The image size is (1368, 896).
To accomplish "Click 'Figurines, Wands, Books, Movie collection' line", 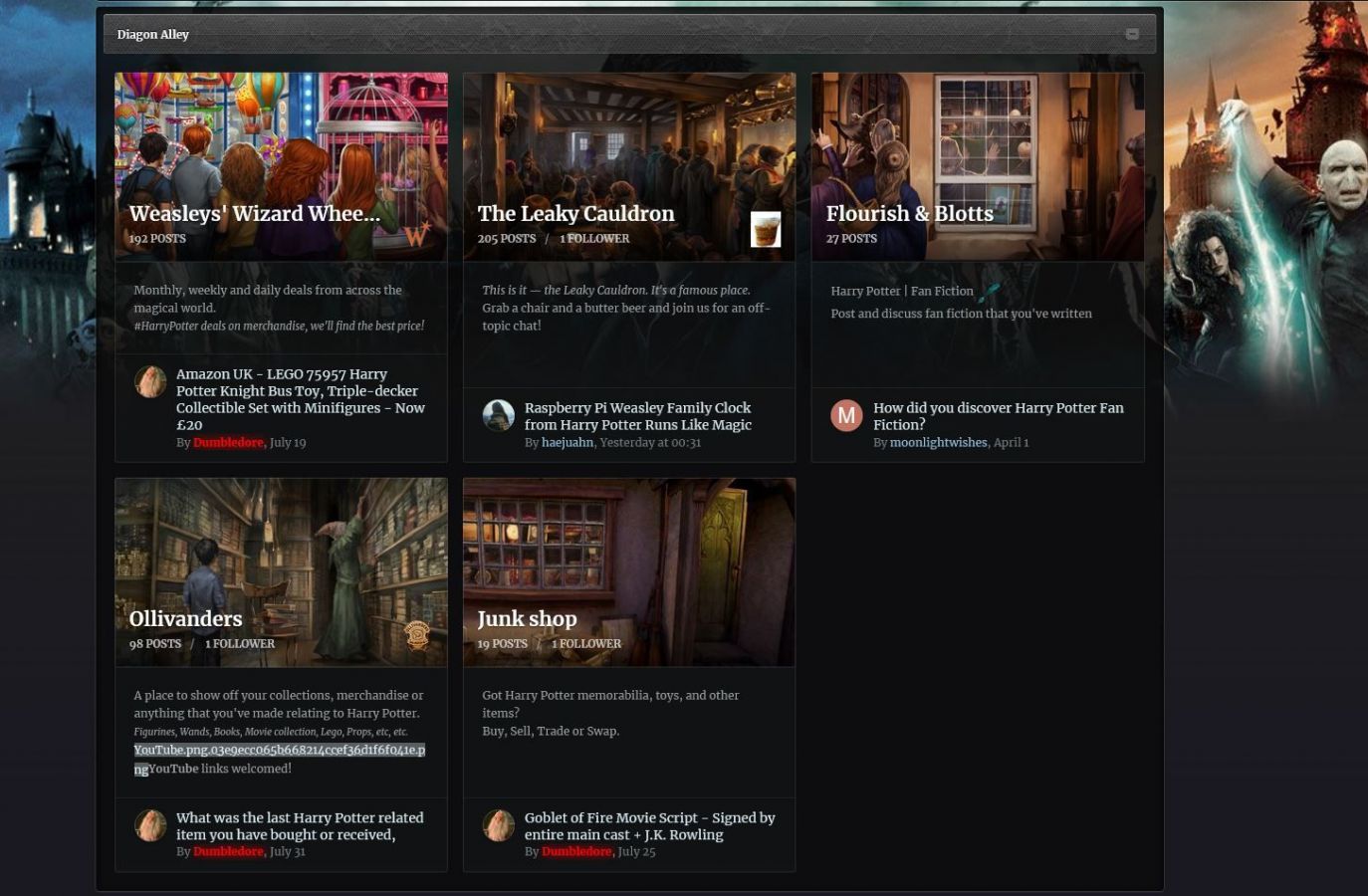I will point(271,732).
